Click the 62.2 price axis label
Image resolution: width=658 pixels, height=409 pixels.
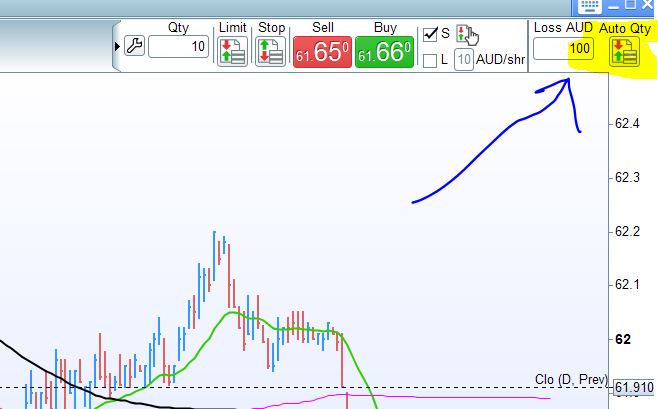(x=627, y=231)
